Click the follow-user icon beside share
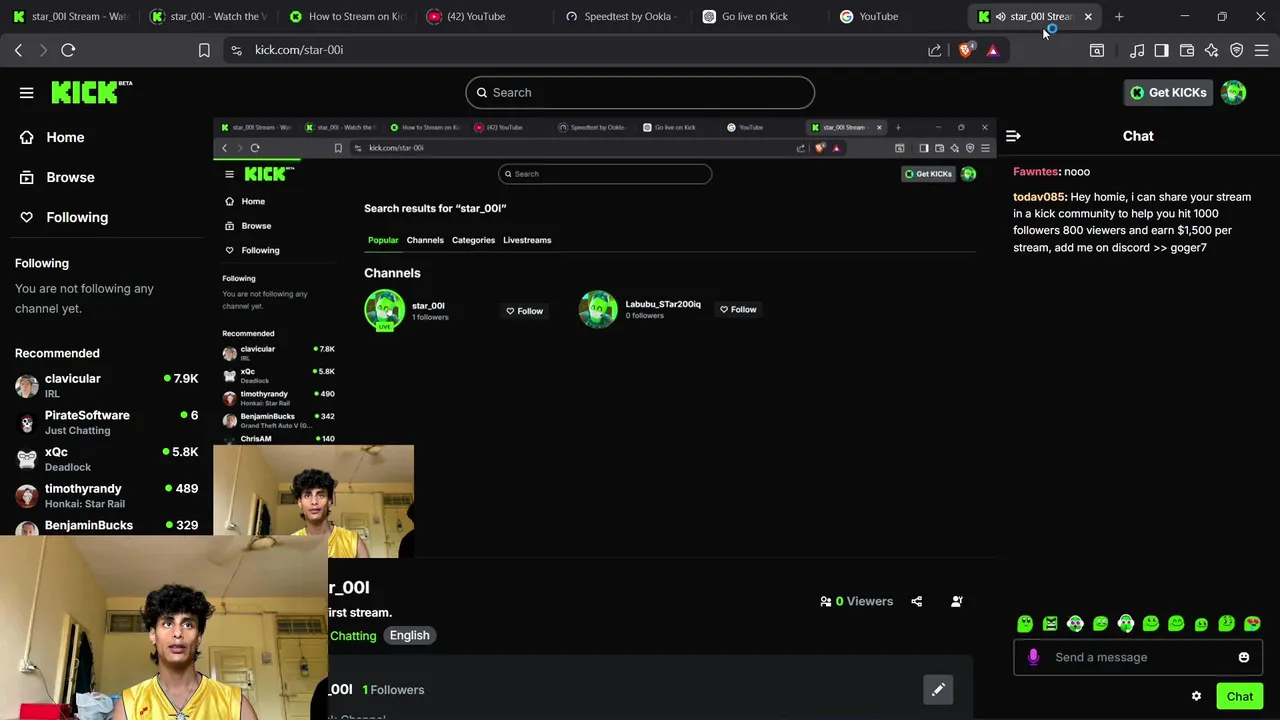This screenshot has width=1280, height=720. click(957, 601)
